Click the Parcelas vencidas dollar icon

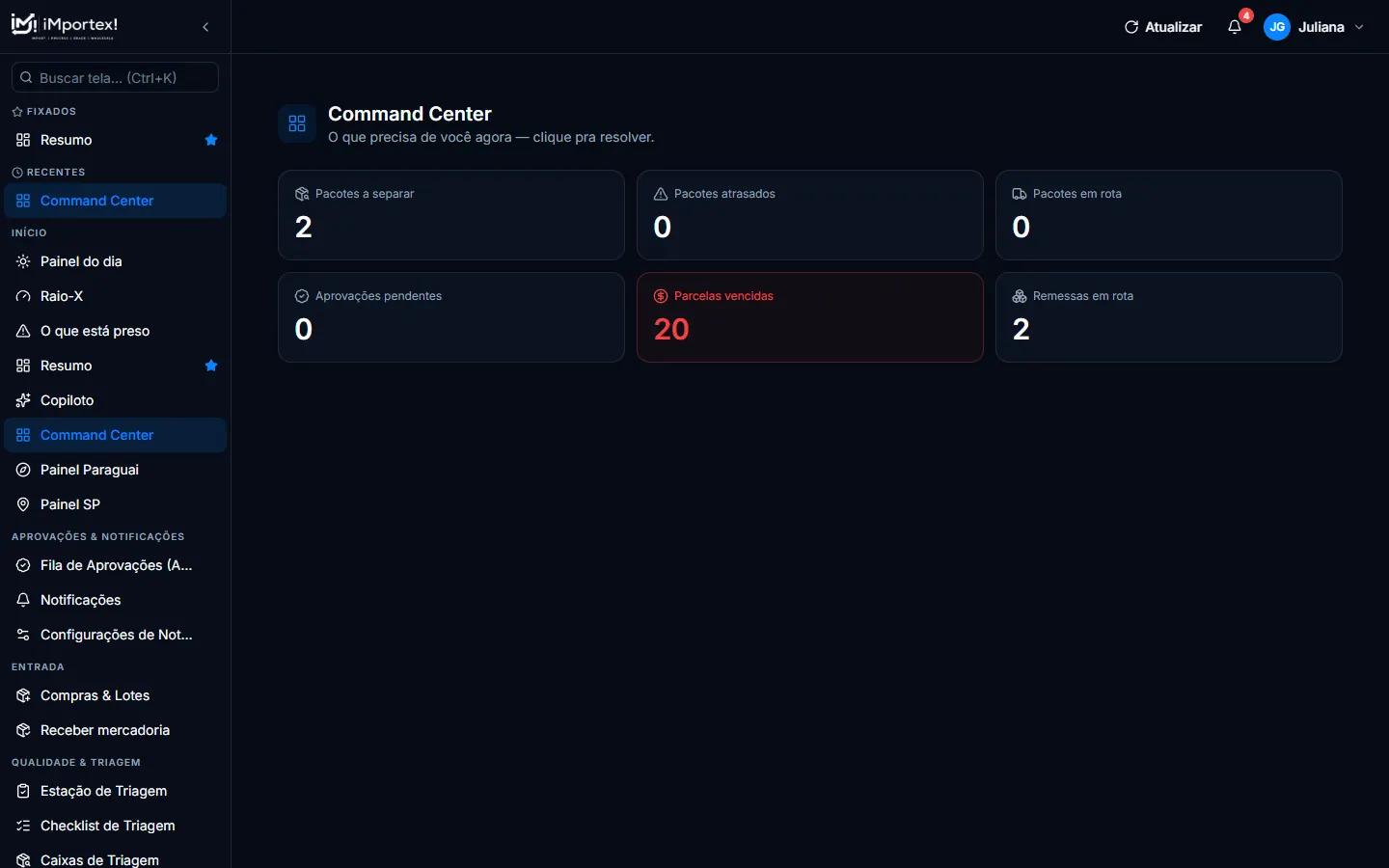[x=661, y=296]
